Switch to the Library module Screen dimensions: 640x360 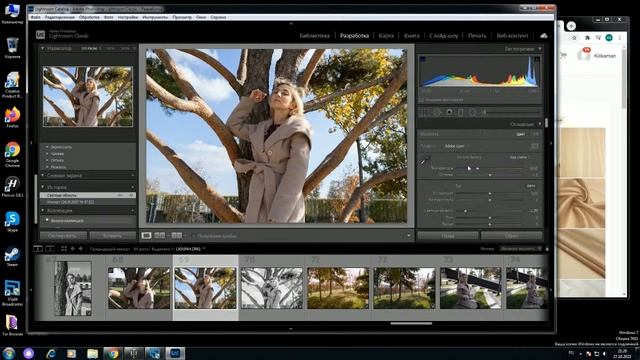pyautogui.click(x=314, y=36)
